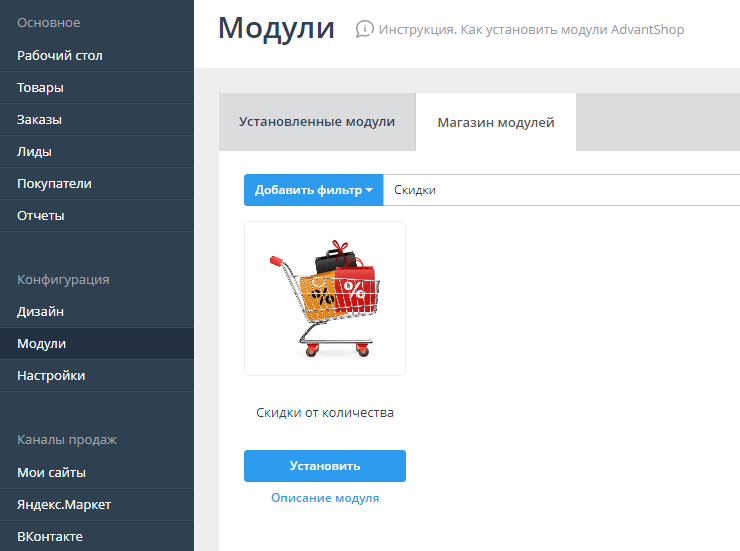The image size is (740, 551).
Task: Expand the Добавить фильтр dropdown
Action: click(313, 190)
